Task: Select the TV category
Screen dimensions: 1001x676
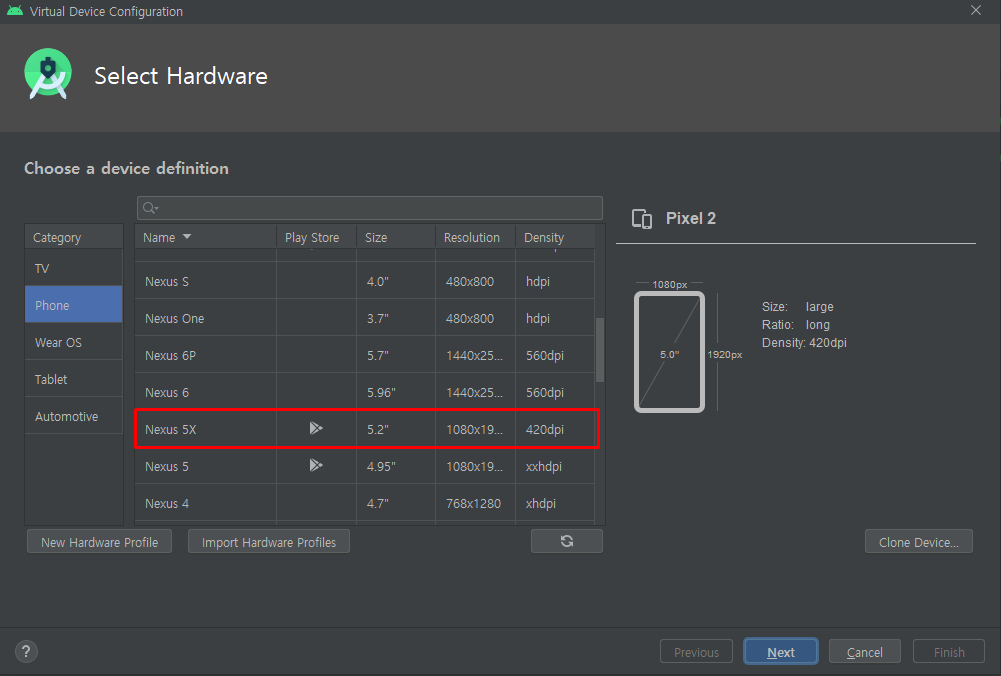Action: [73, 268]
